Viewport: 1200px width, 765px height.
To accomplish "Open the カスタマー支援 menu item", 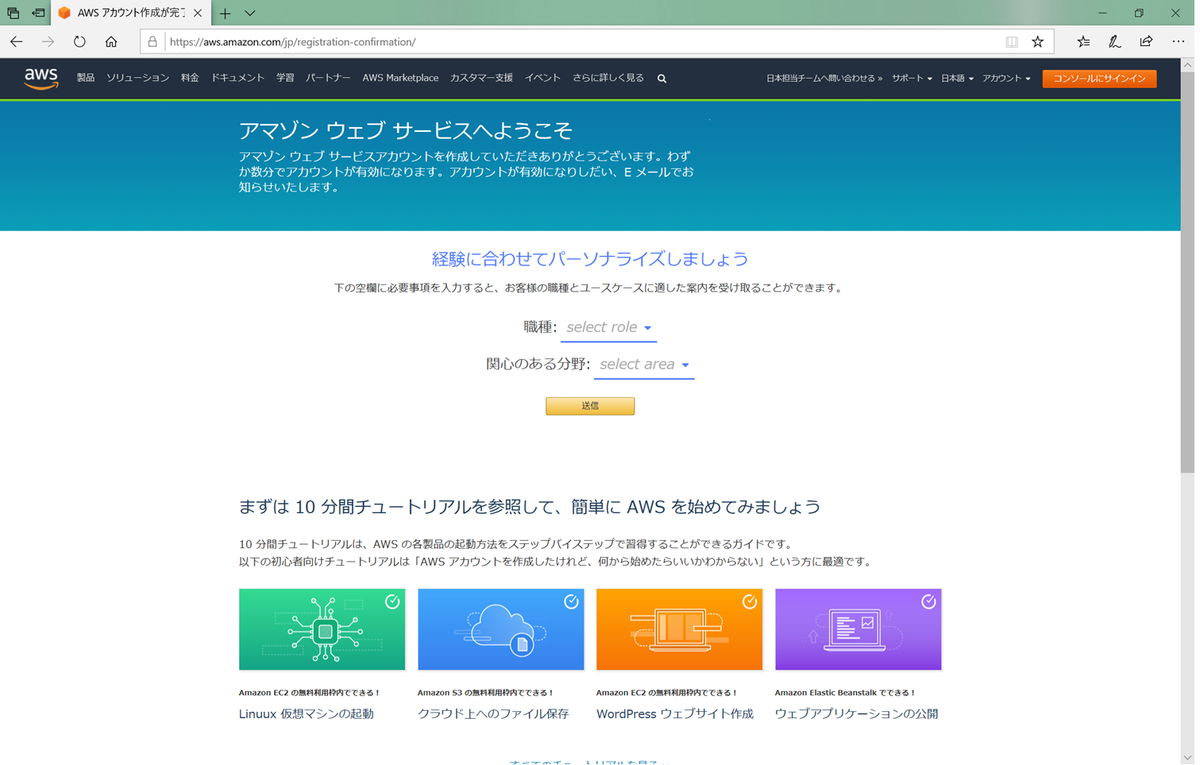I will [x=481, y=78].
